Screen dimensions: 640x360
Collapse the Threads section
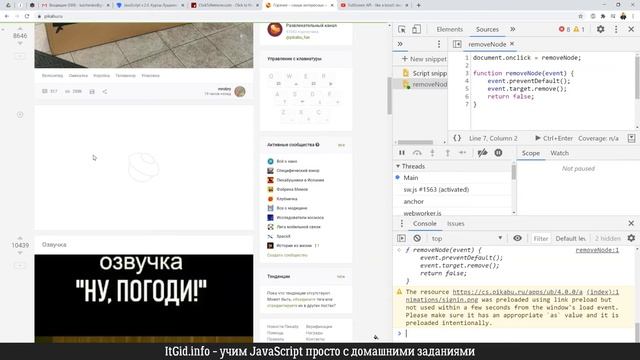point(411,166)
